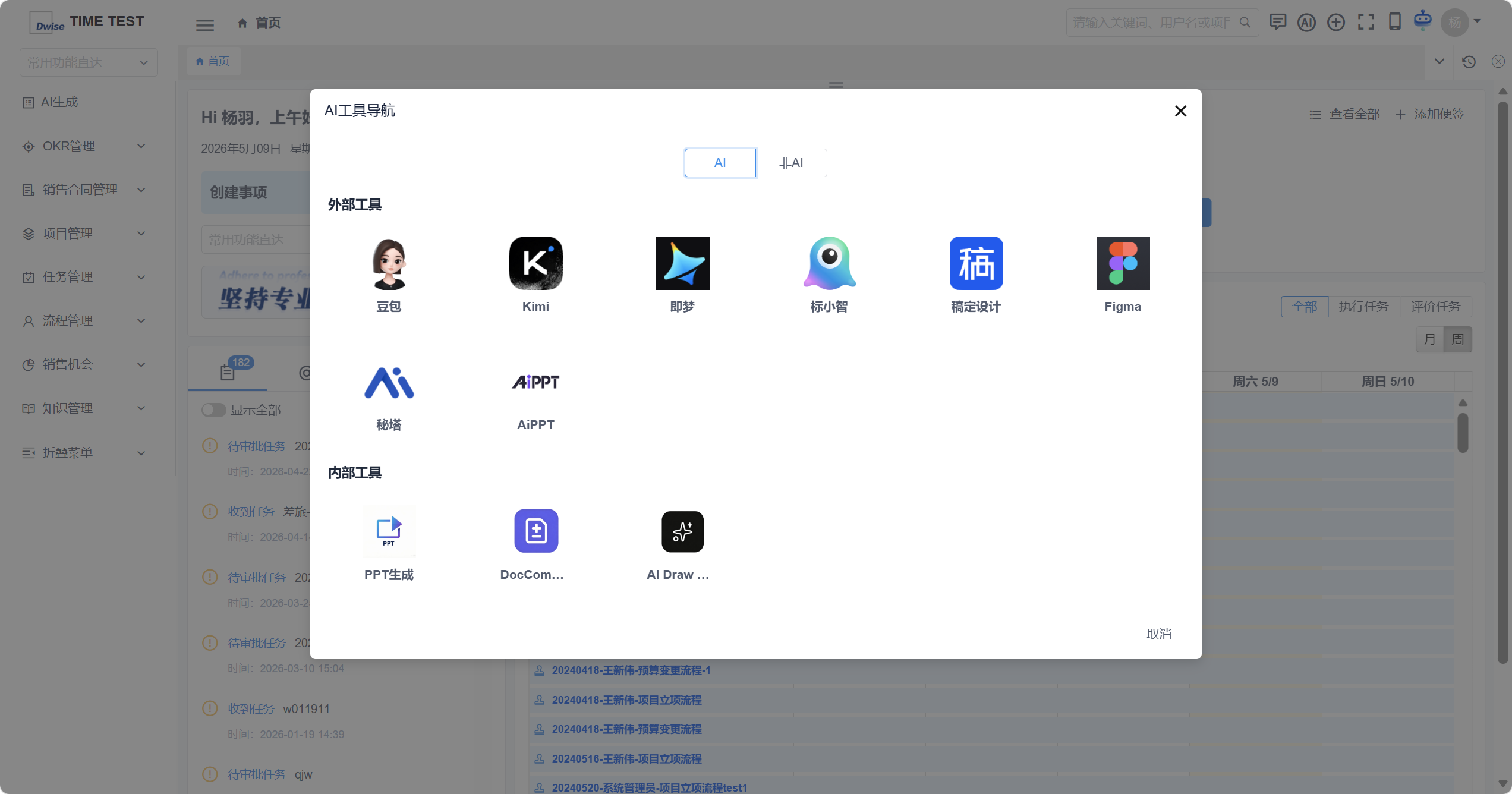Click the close-all-tabs circle icon

1498,62
